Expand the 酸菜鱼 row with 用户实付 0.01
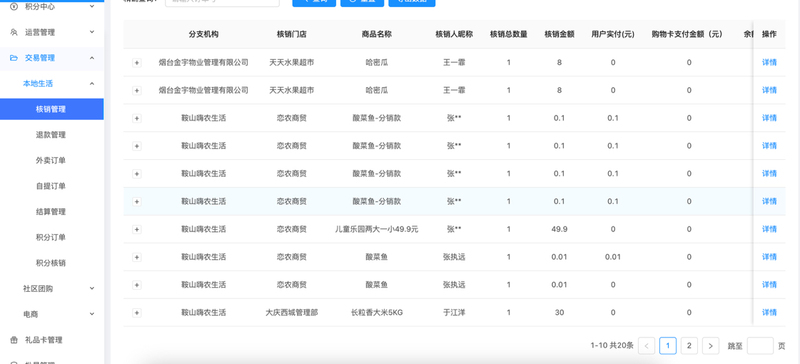The height and width of the screenshot is (364, 800). pos(136,257)
